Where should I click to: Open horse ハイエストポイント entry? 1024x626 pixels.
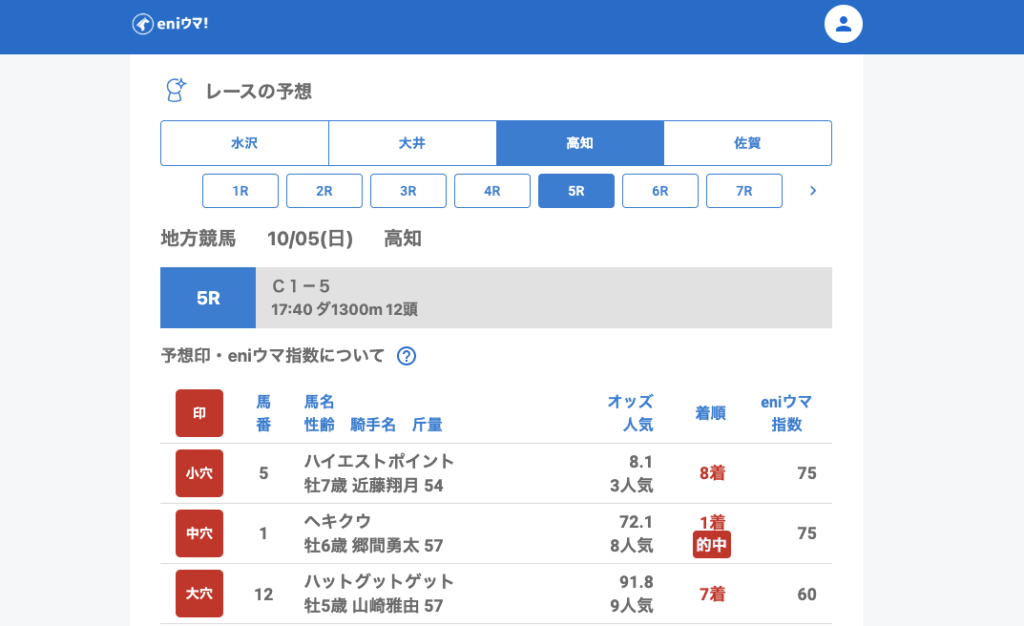[x=379, y=462]
